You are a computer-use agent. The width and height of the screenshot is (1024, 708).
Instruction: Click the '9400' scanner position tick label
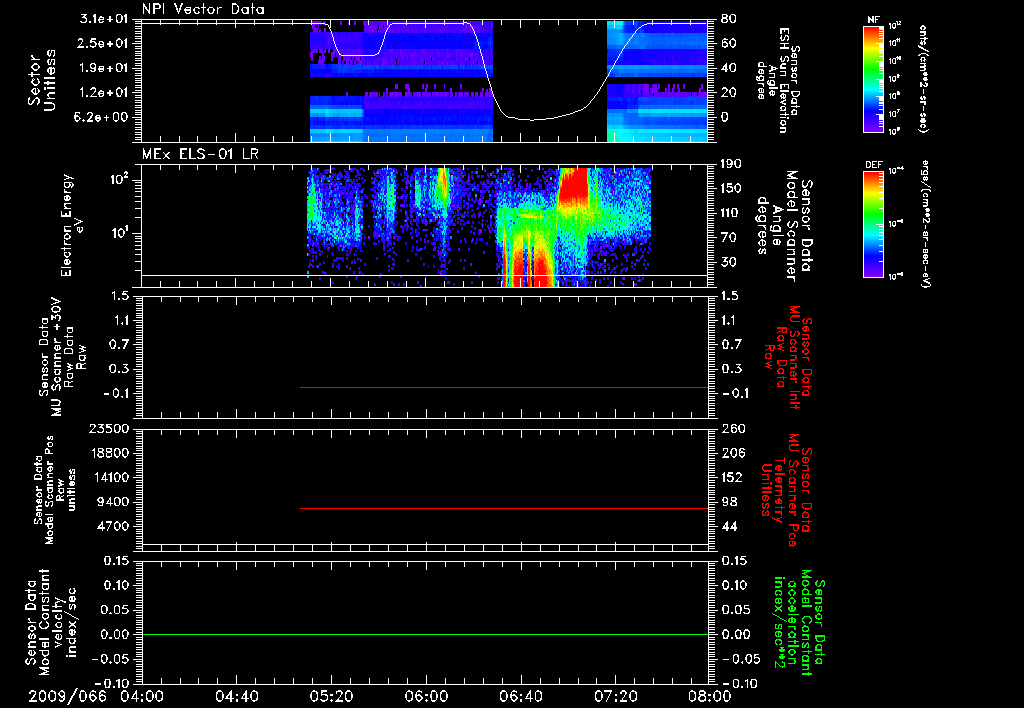click(112, 502)
